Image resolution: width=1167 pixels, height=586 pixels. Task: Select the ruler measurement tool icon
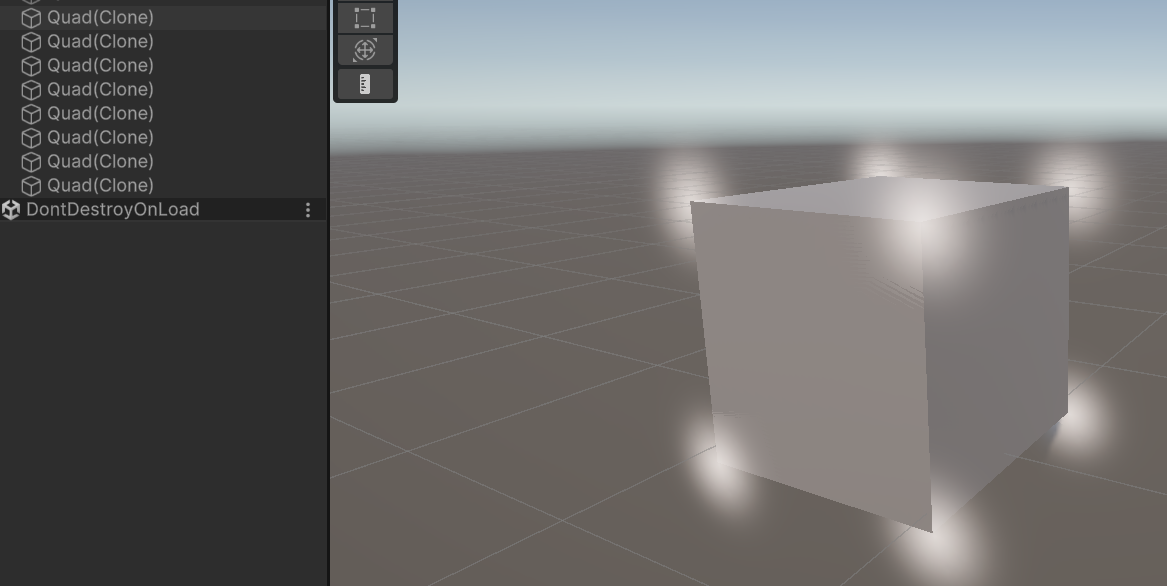(x=365, y=84)
